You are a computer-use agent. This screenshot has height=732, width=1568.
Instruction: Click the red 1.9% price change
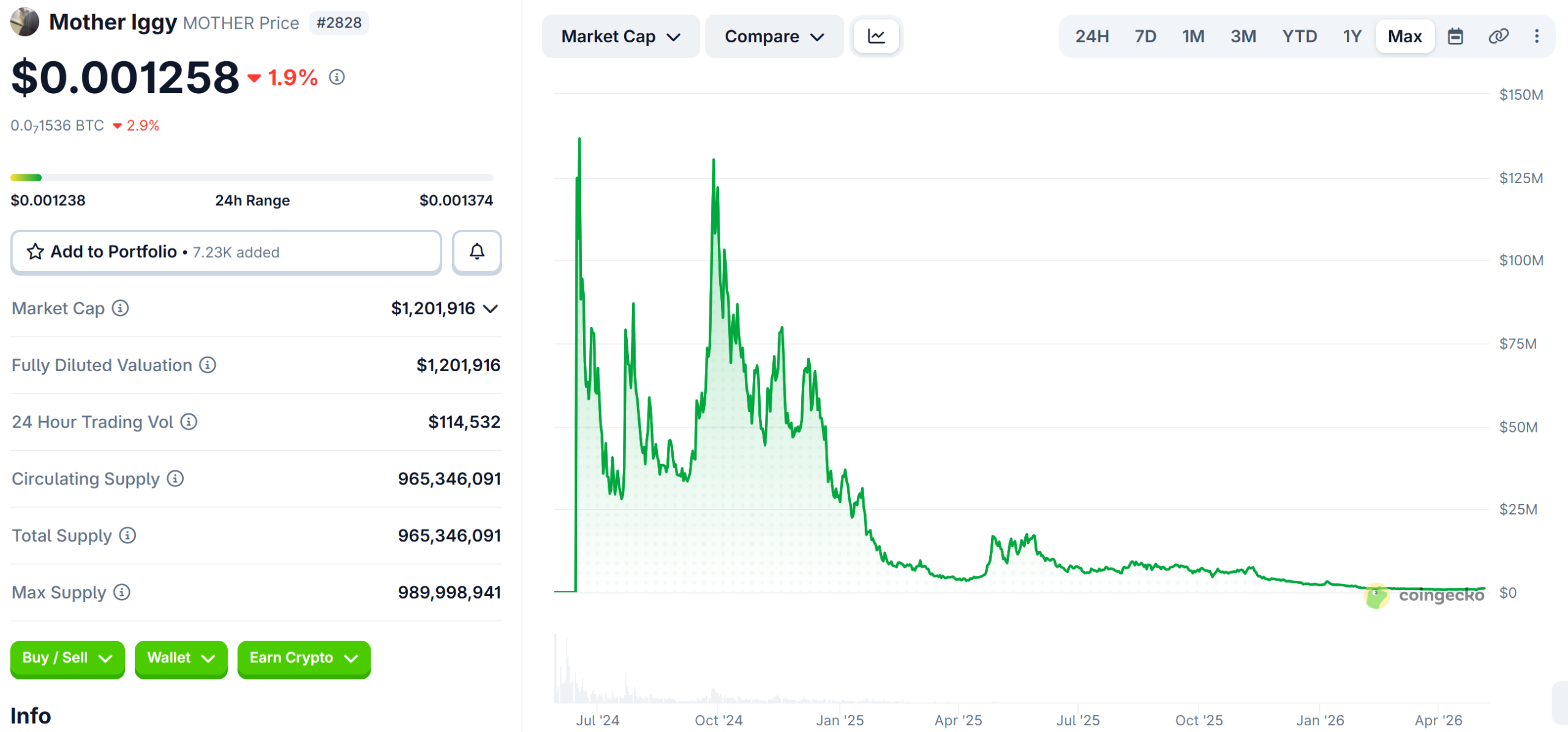point(282,77)
